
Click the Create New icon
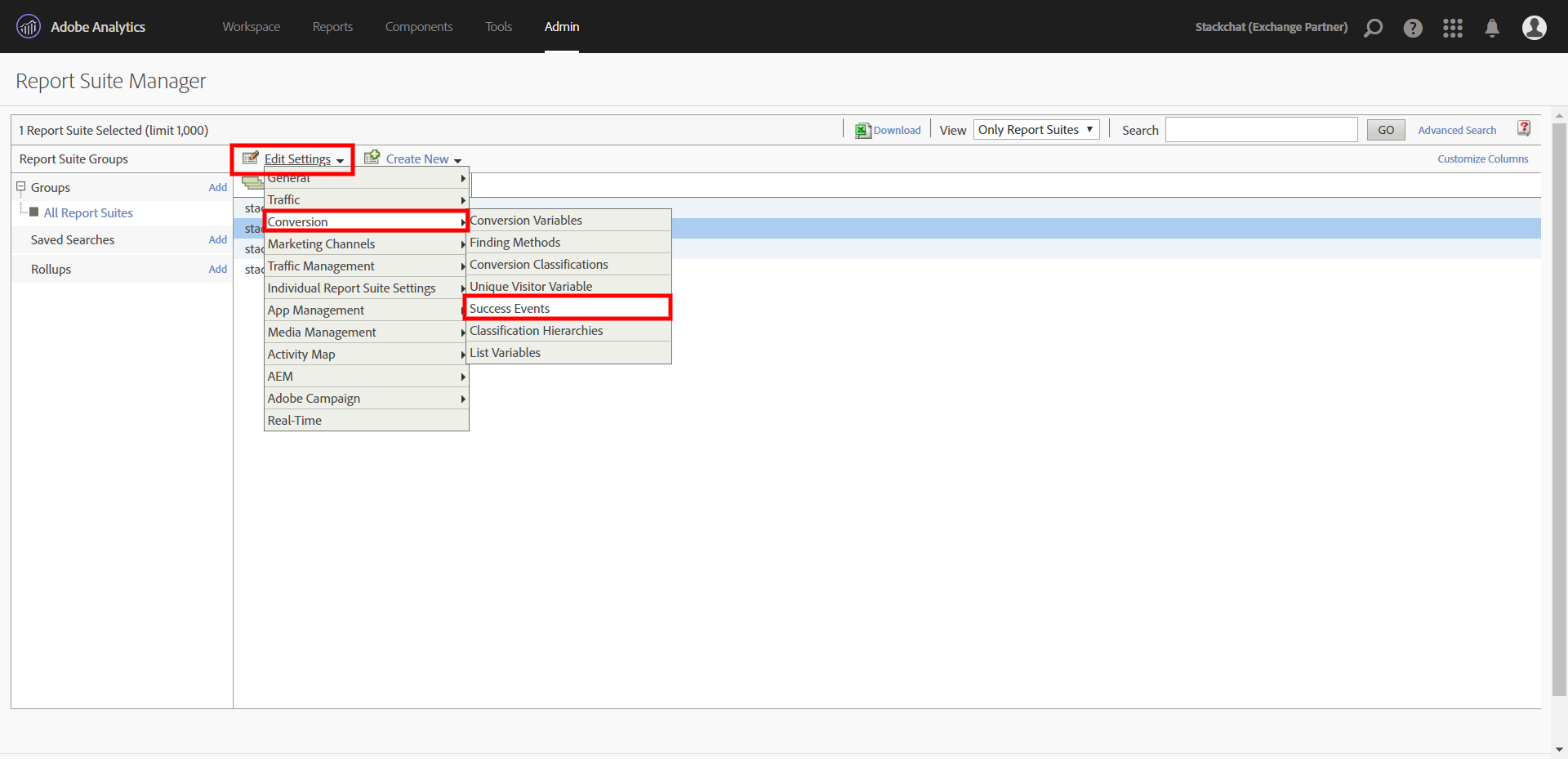coord(372,157)
